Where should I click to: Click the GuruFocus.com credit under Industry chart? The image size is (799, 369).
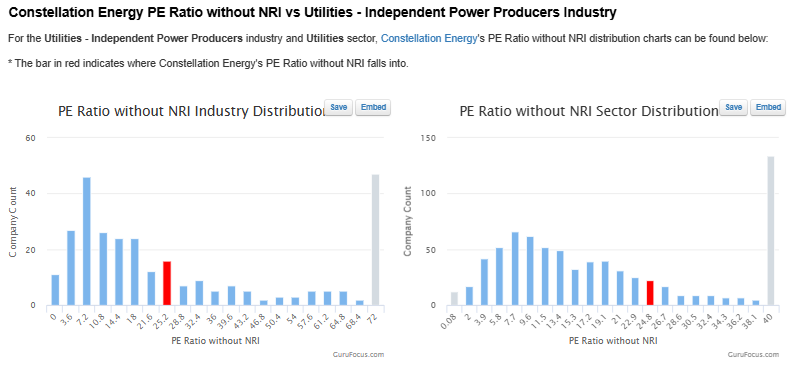(x=358, y=355)
